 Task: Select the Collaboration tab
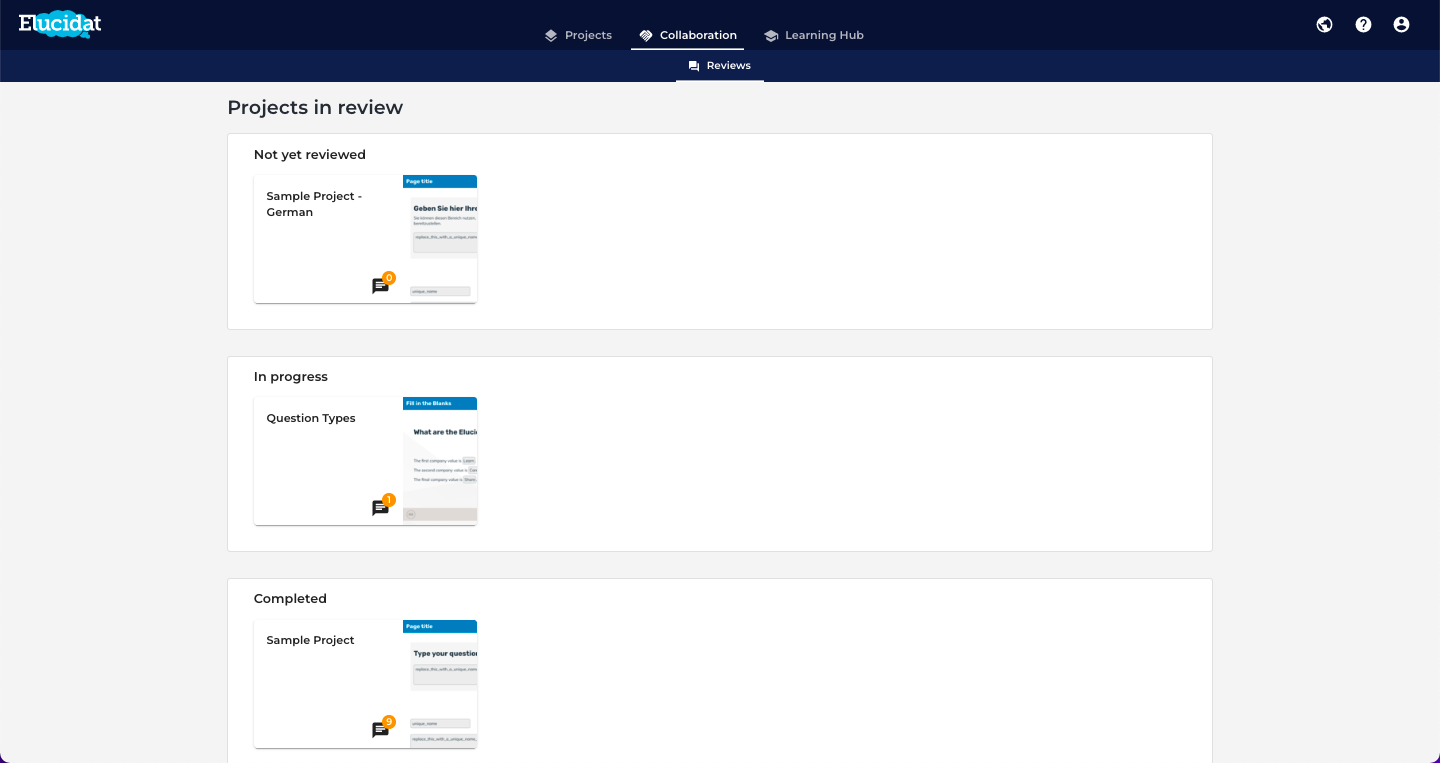click(688, 35)
